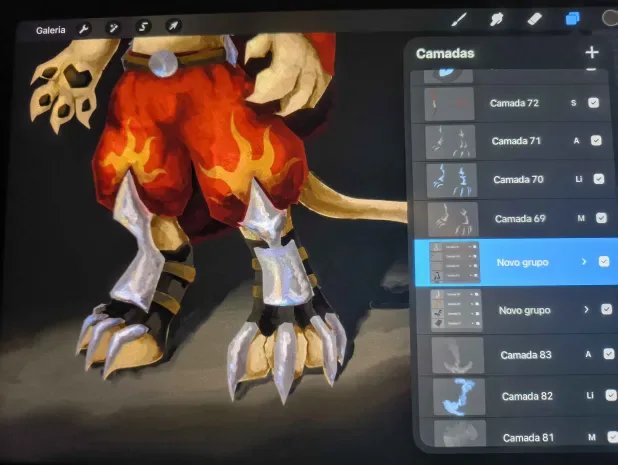Viewport: 618px width, 465px height.
Task: Select Camada 71 thumbnail
Action: 450,142
